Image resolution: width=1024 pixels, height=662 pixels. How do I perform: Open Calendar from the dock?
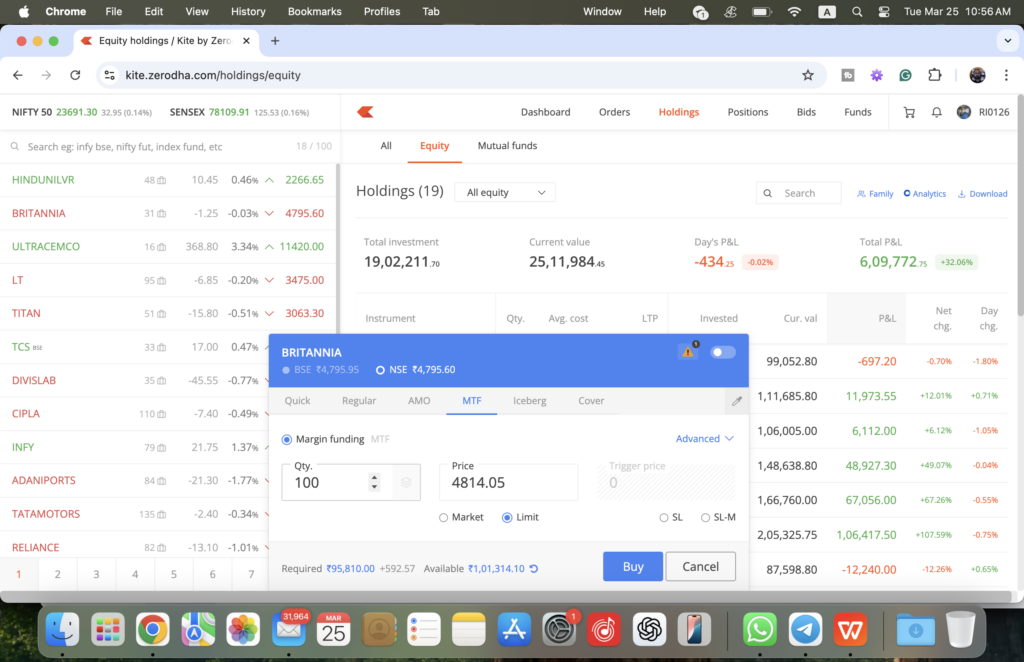(x=334, y=629)
